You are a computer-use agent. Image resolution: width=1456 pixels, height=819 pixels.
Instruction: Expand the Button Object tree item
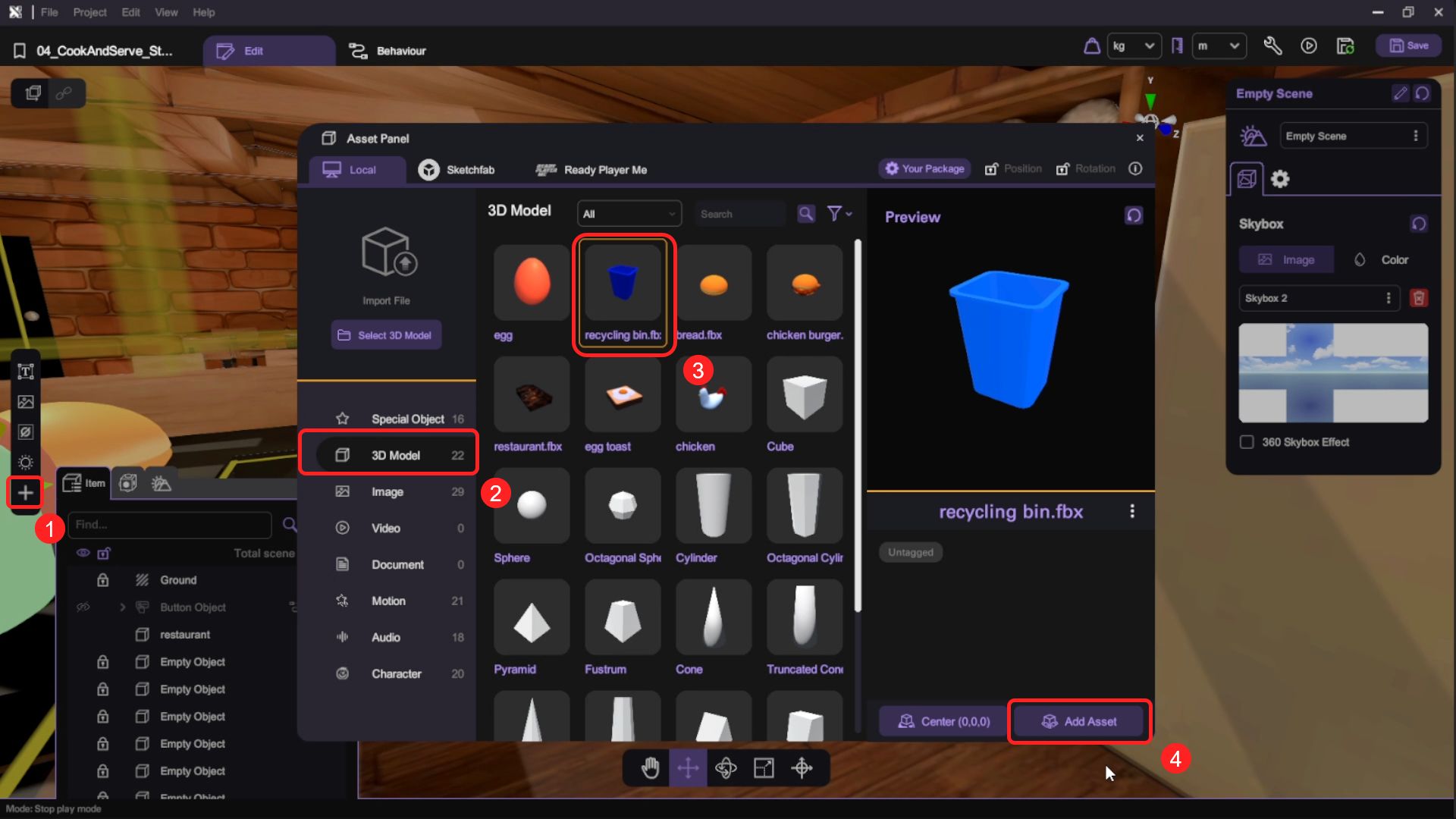[123, 607]
